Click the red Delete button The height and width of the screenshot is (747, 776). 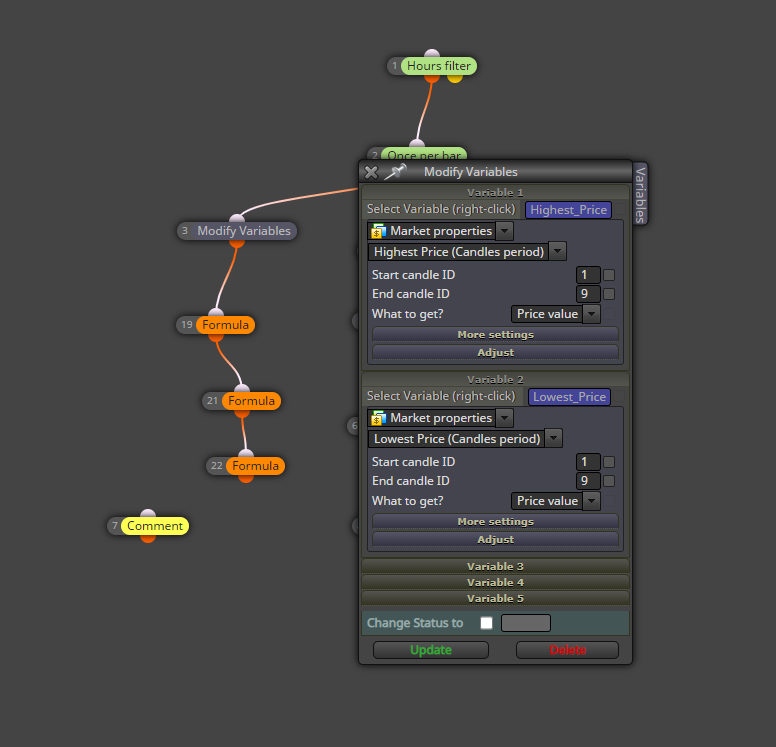point(567,650)
